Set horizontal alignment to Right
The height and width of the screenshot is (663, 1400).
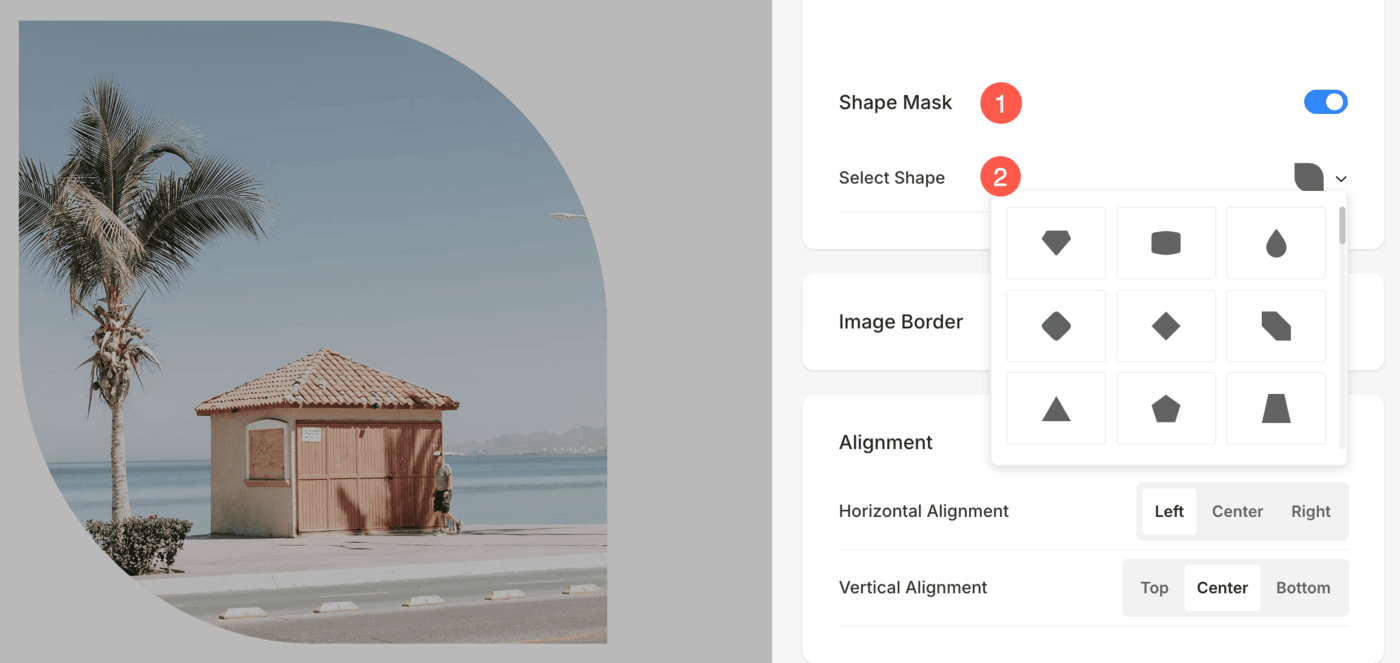pos(1310,511)
